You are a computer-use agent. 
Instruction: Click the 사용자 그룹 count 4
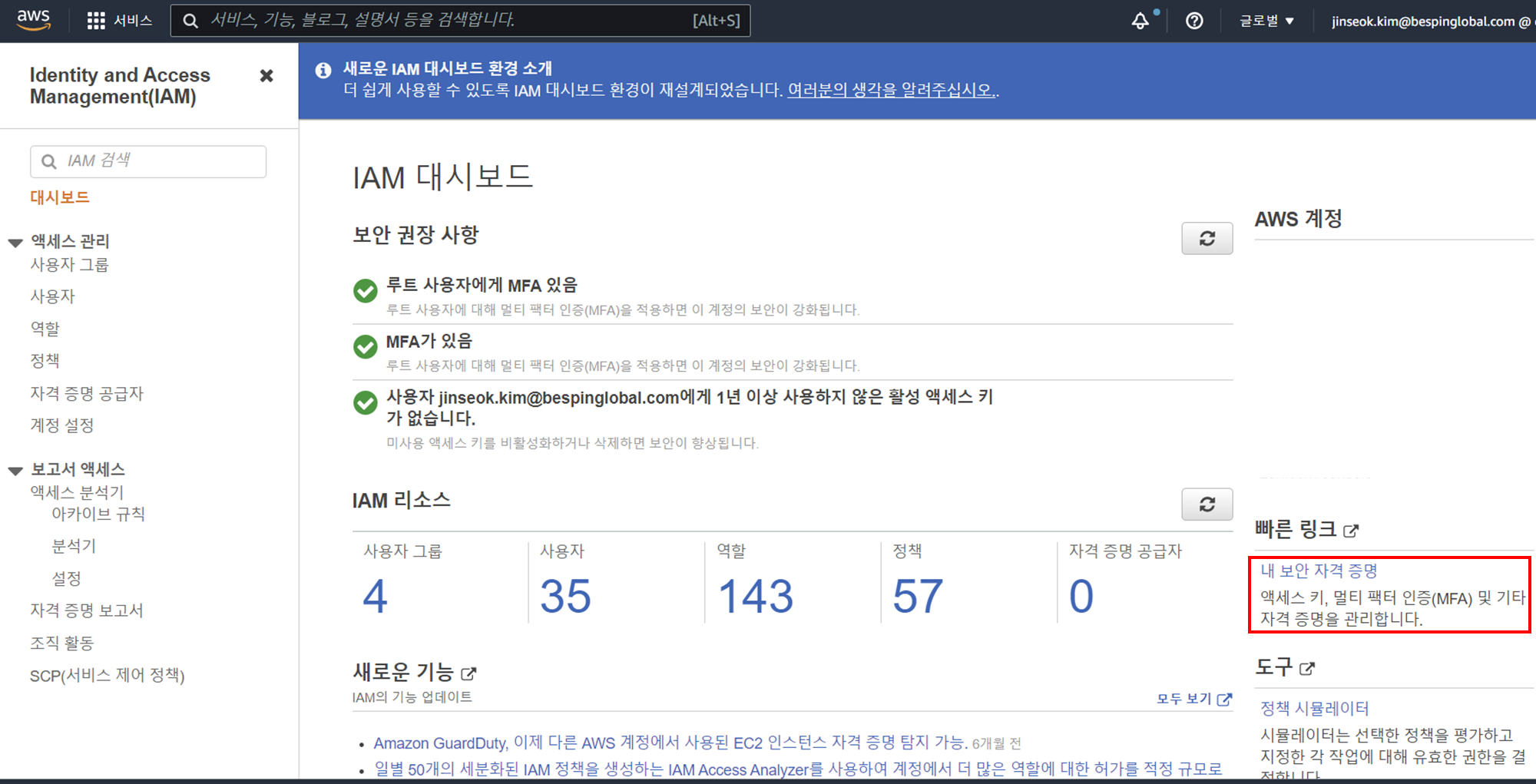tap(375, 597)
